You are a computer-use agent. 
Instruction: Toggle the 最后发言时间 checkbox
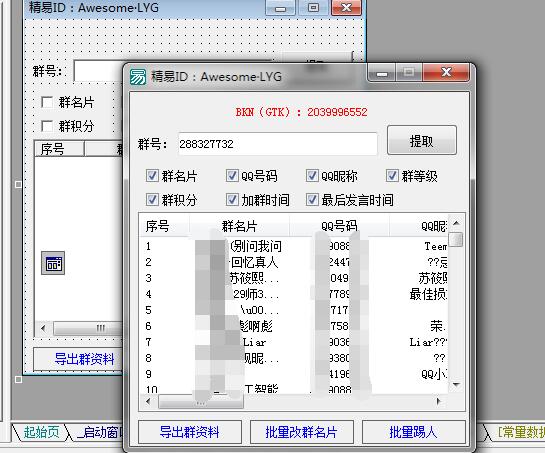(312, 200)
